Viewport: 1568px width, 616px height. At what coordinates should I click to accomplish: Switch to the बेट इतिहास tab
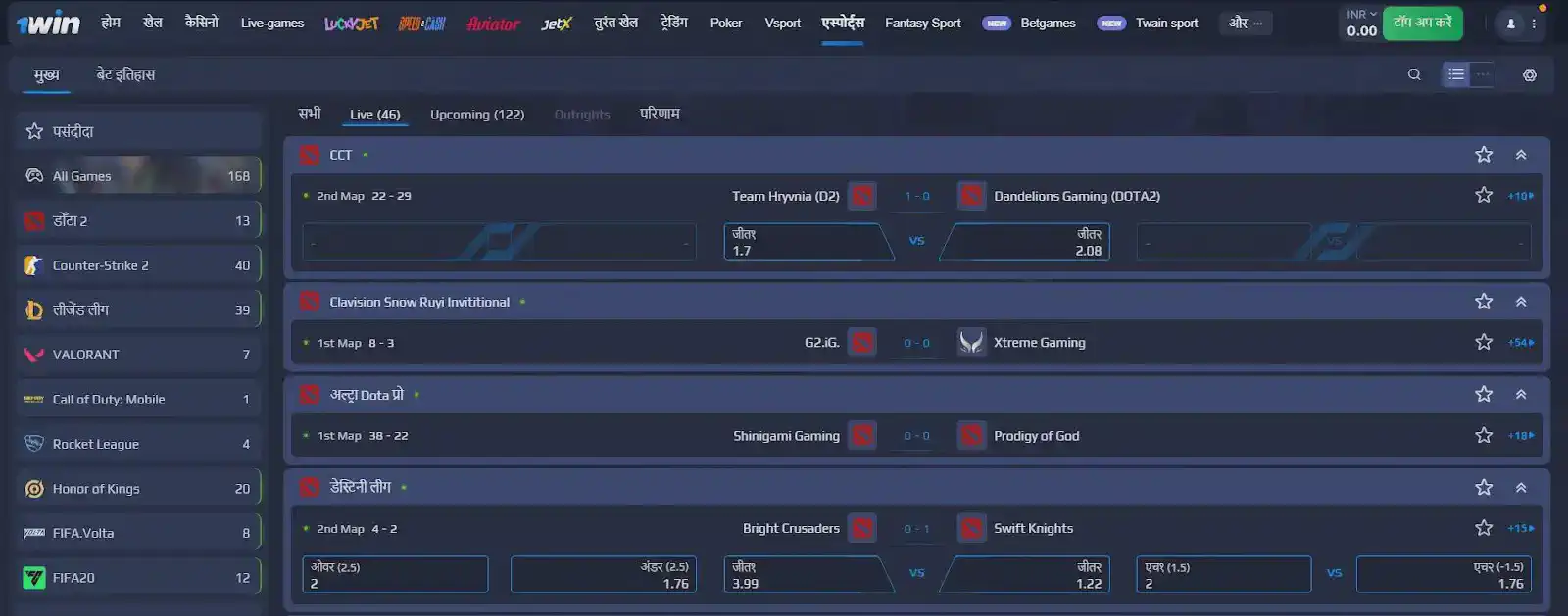tap(125, 74)
